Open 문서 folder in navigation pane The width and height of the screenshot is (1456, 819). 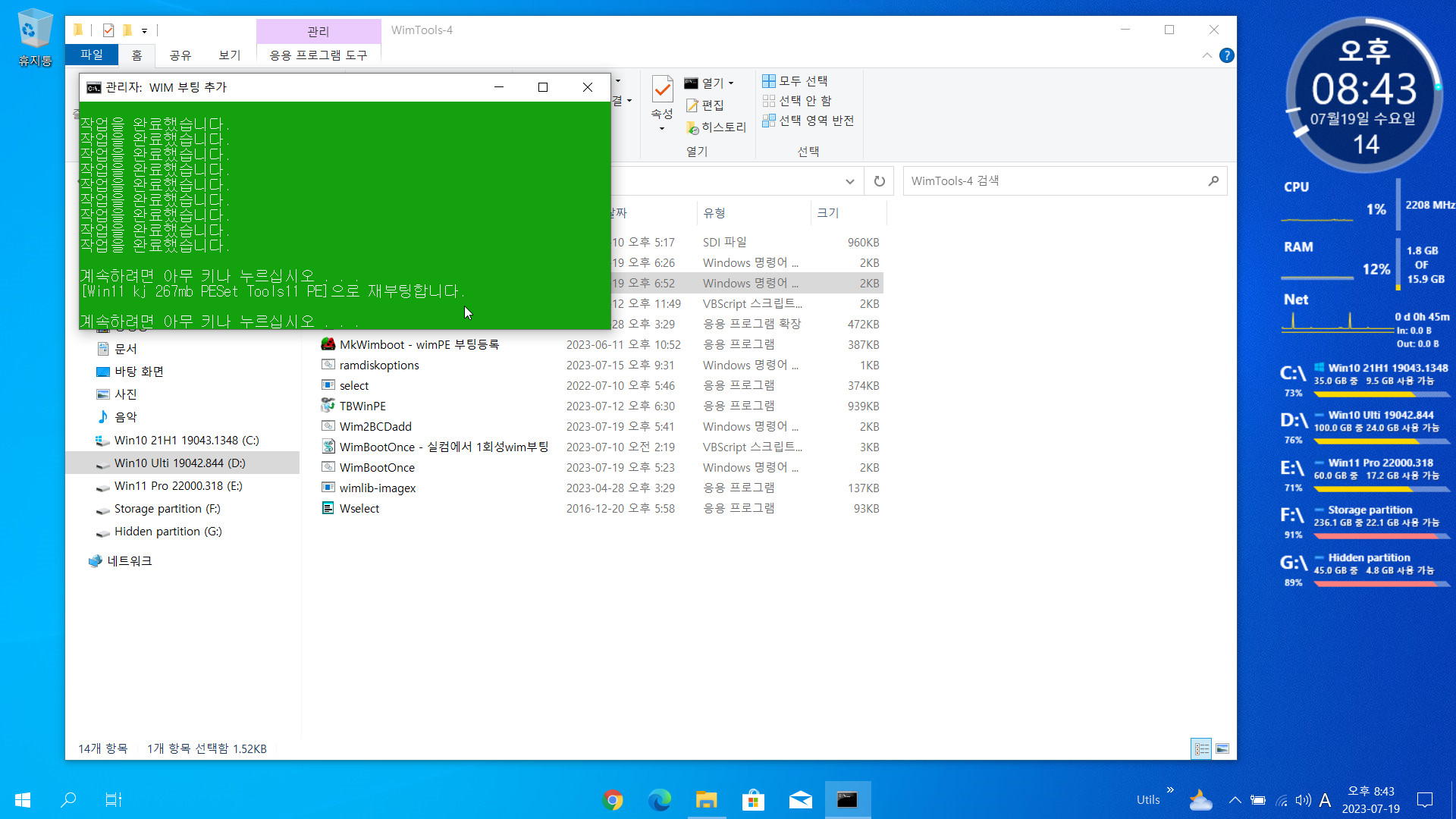pos(126,349)
